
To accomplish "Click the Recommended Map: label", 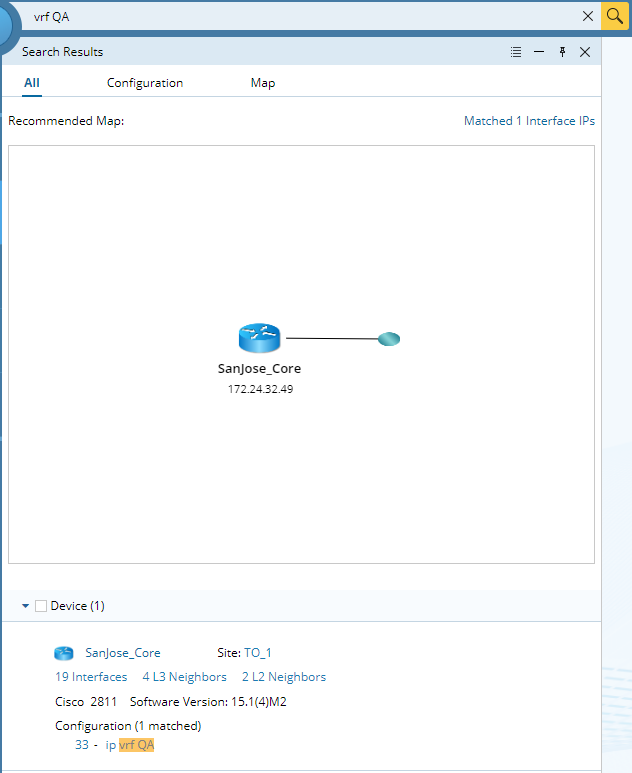I will click(66, 121).
